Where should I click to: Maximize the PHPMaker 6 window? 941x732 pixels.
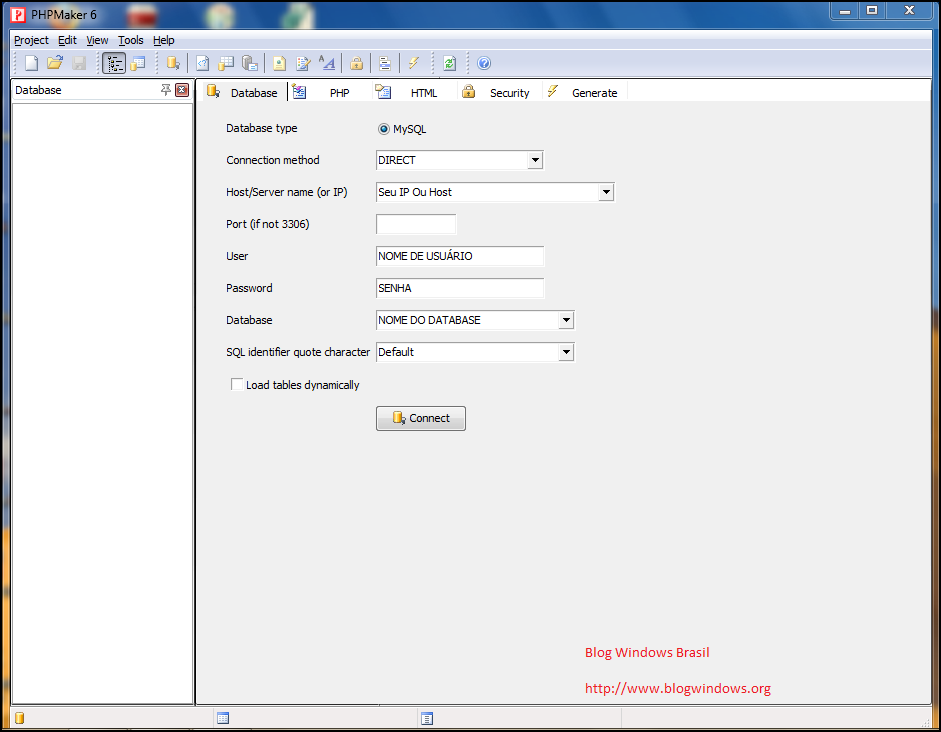pos(872,11)
